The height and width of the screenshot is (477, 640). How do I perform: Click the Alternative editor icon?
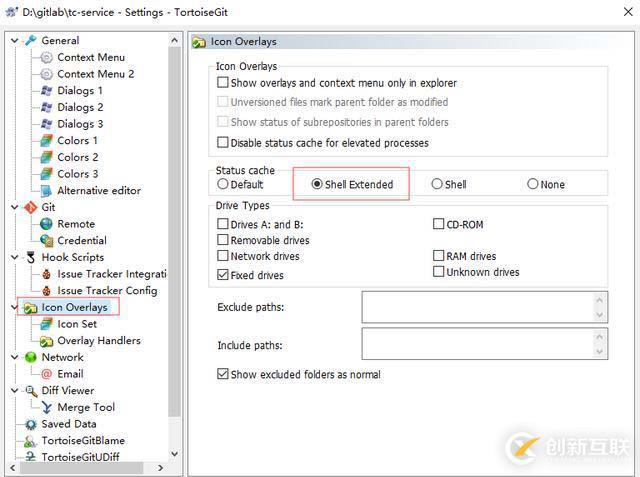47,191
